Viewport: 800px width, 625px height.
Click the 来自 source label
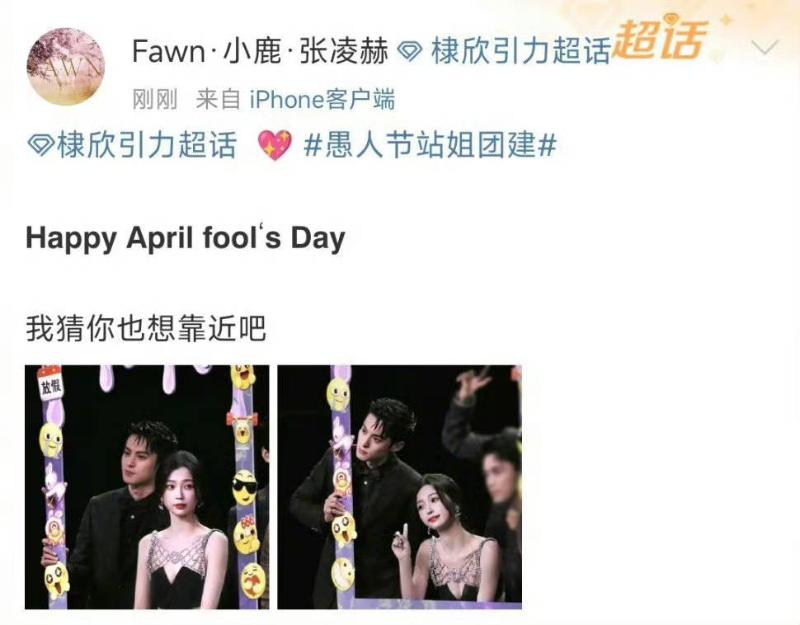click(x=218, y=98)
